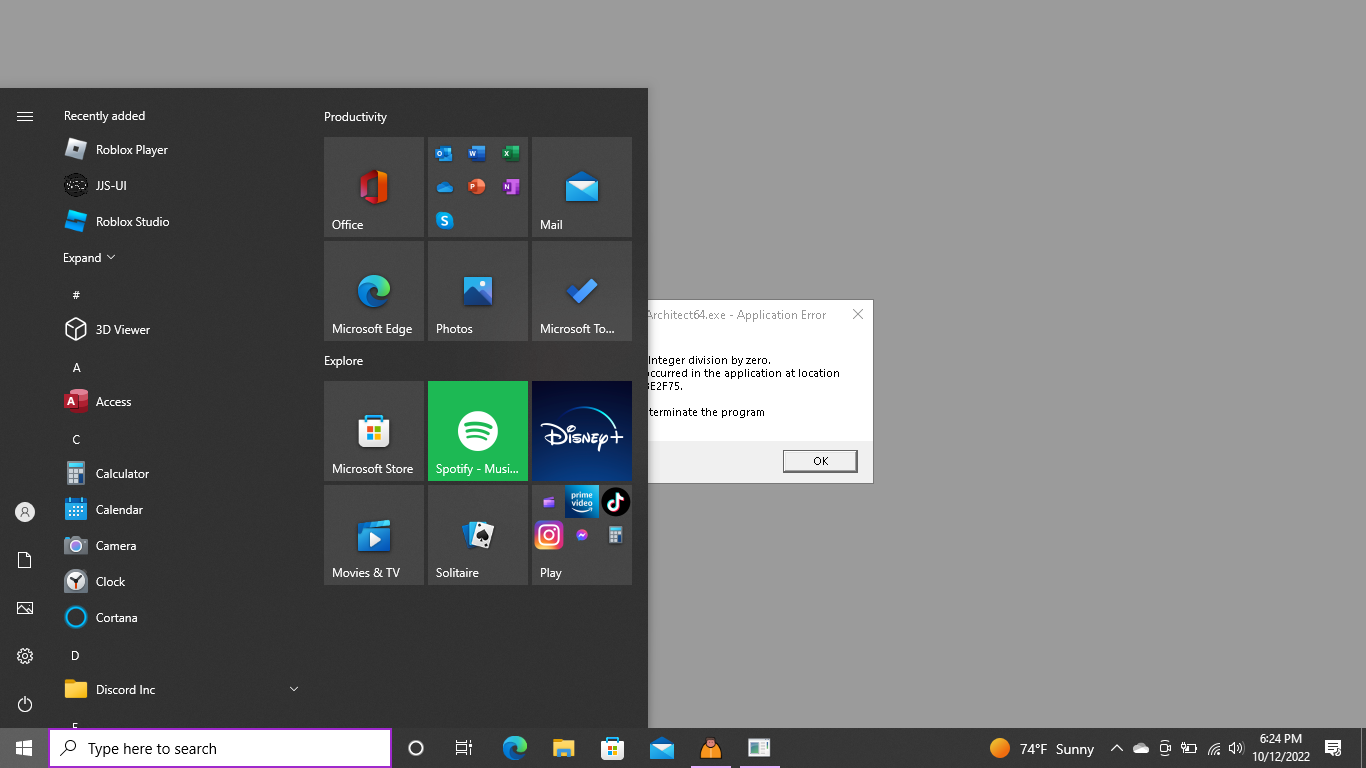The width and height of the screenshot is (1366, 768).
Task: Open Calendar in the app list
Action: pos(180,510)
